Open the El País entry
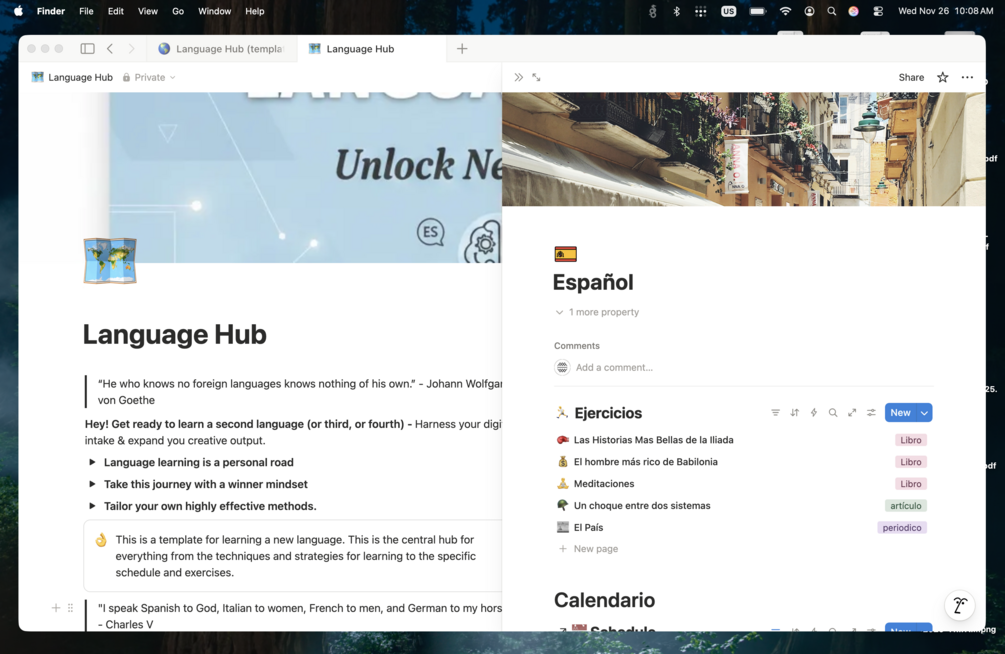Image resolution: width=1005 pixels, height=654 pixels. click(x=588, y=527)
